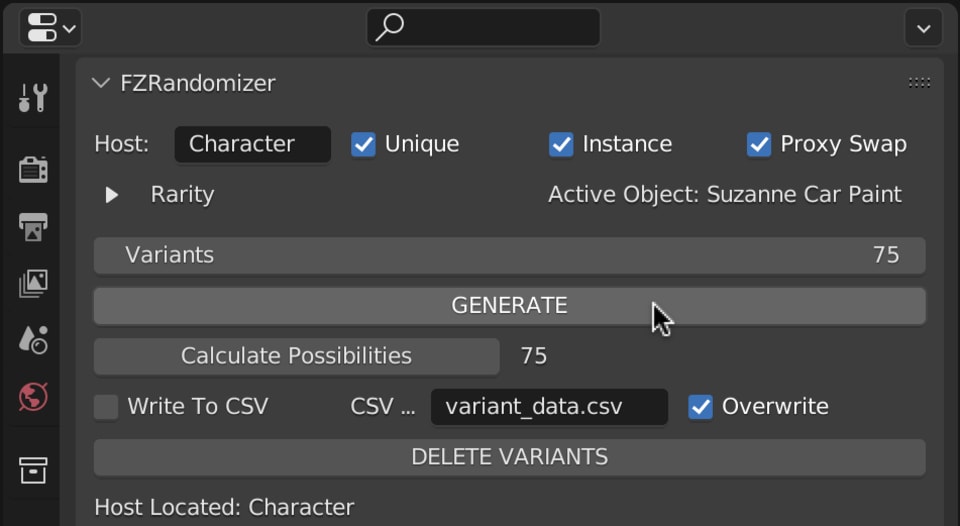Open Collection properties tab
This screenshot has width=960, height=526.
[x=33, y=469]
